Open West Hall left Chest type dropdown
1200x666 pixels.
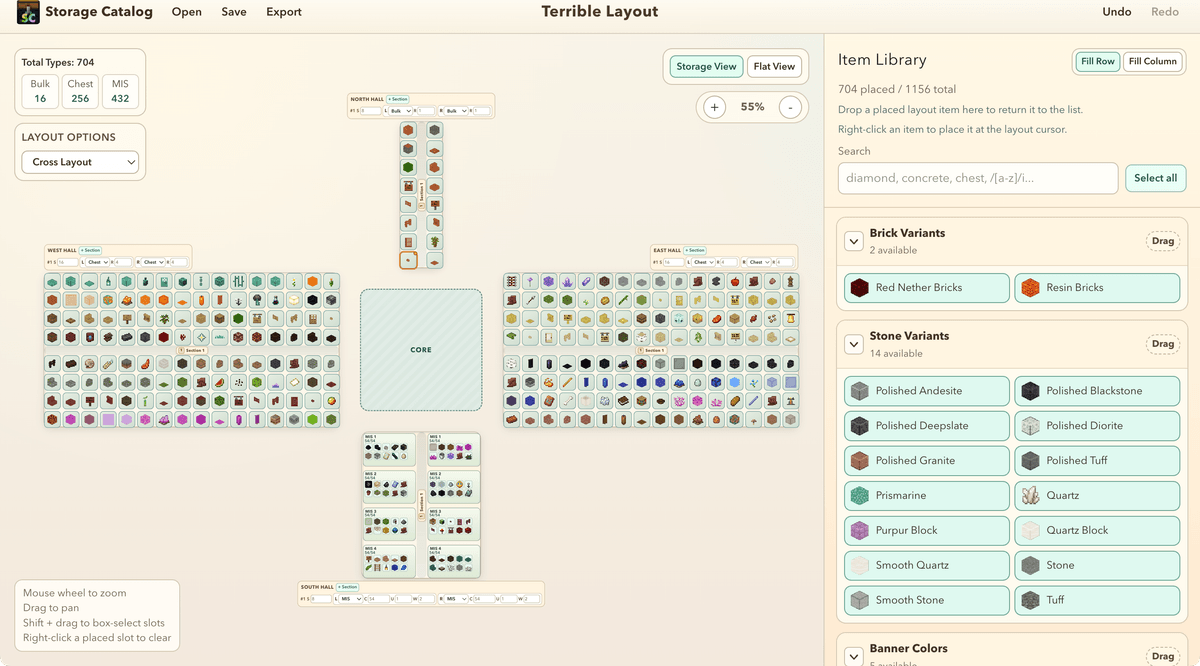pyautogui.click(x=97, y=262)
